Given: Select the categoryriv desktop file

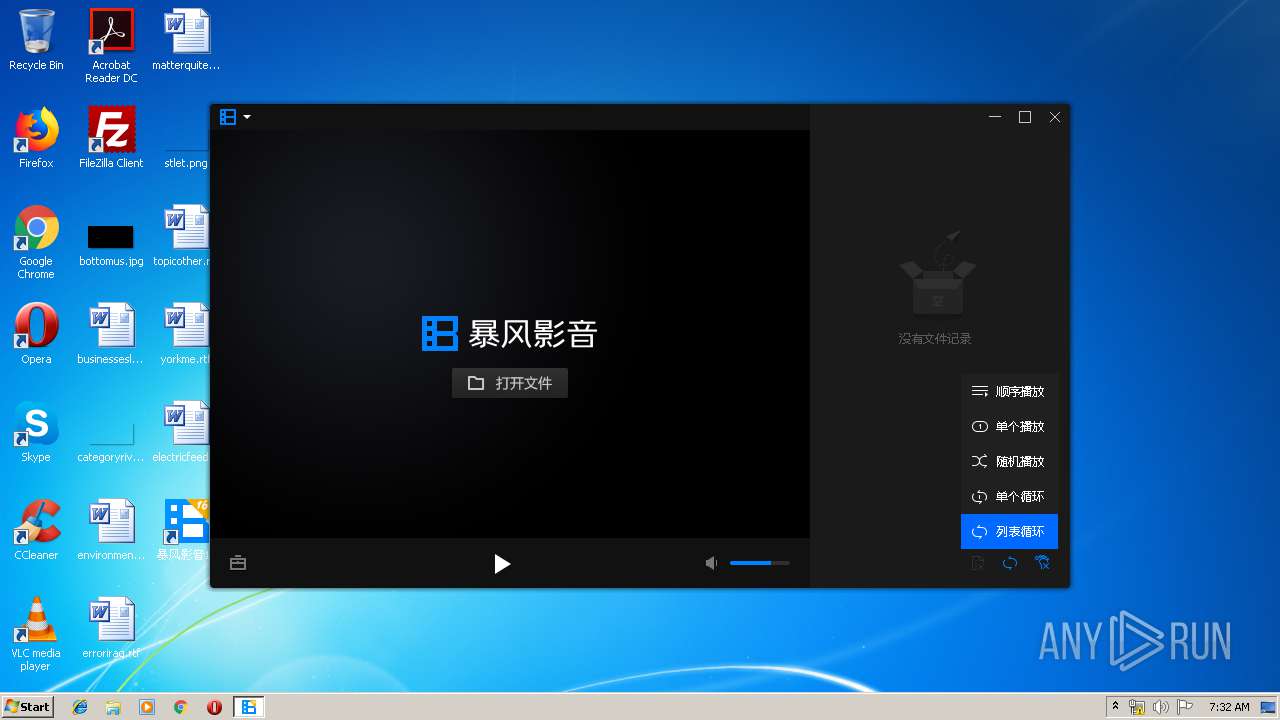Looking at the screenshot, I should [x=111, y=442].
